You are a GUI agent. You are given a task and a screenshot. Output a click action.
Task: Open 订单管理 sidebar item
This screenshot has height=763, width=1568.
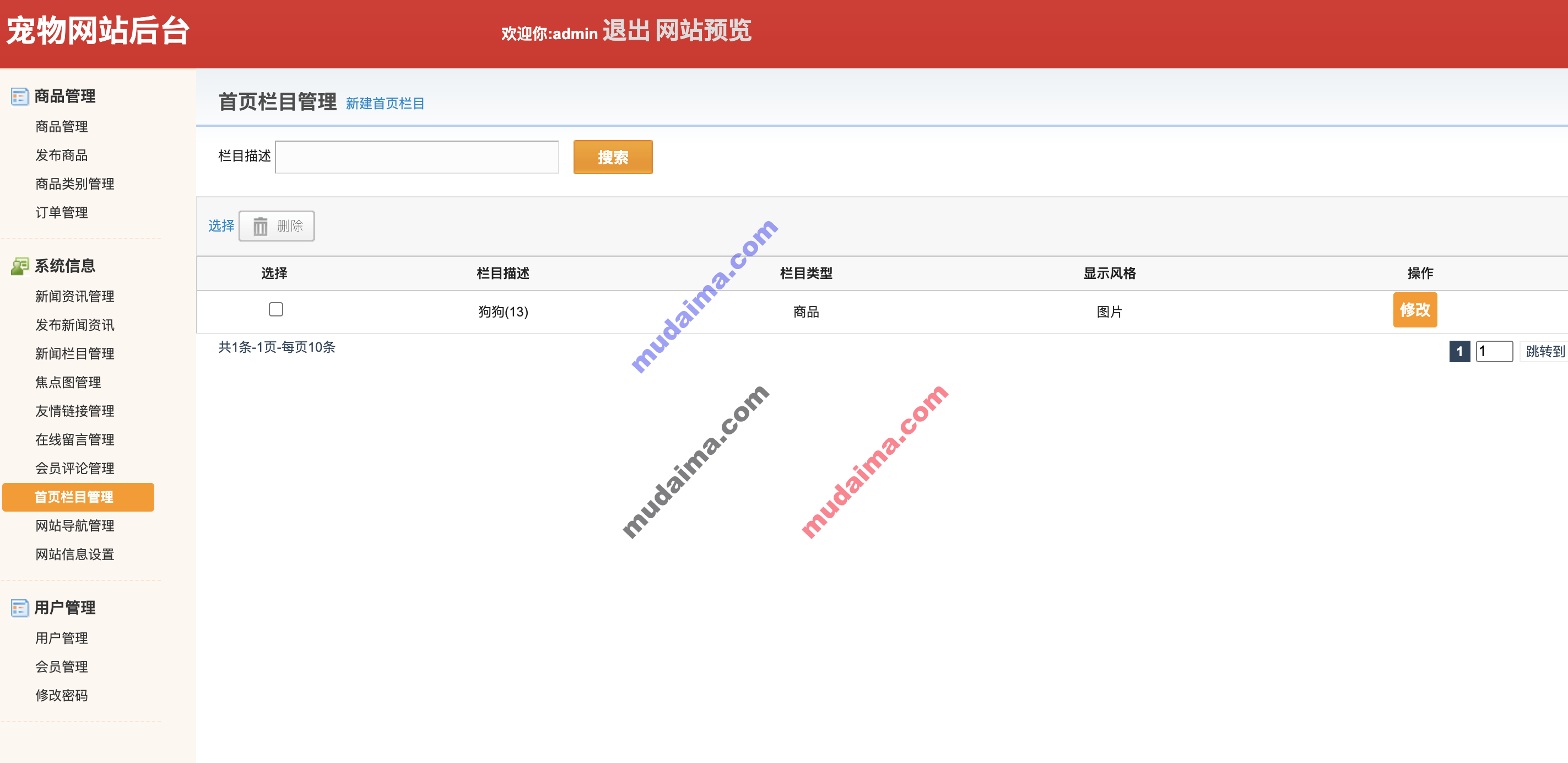62,212
